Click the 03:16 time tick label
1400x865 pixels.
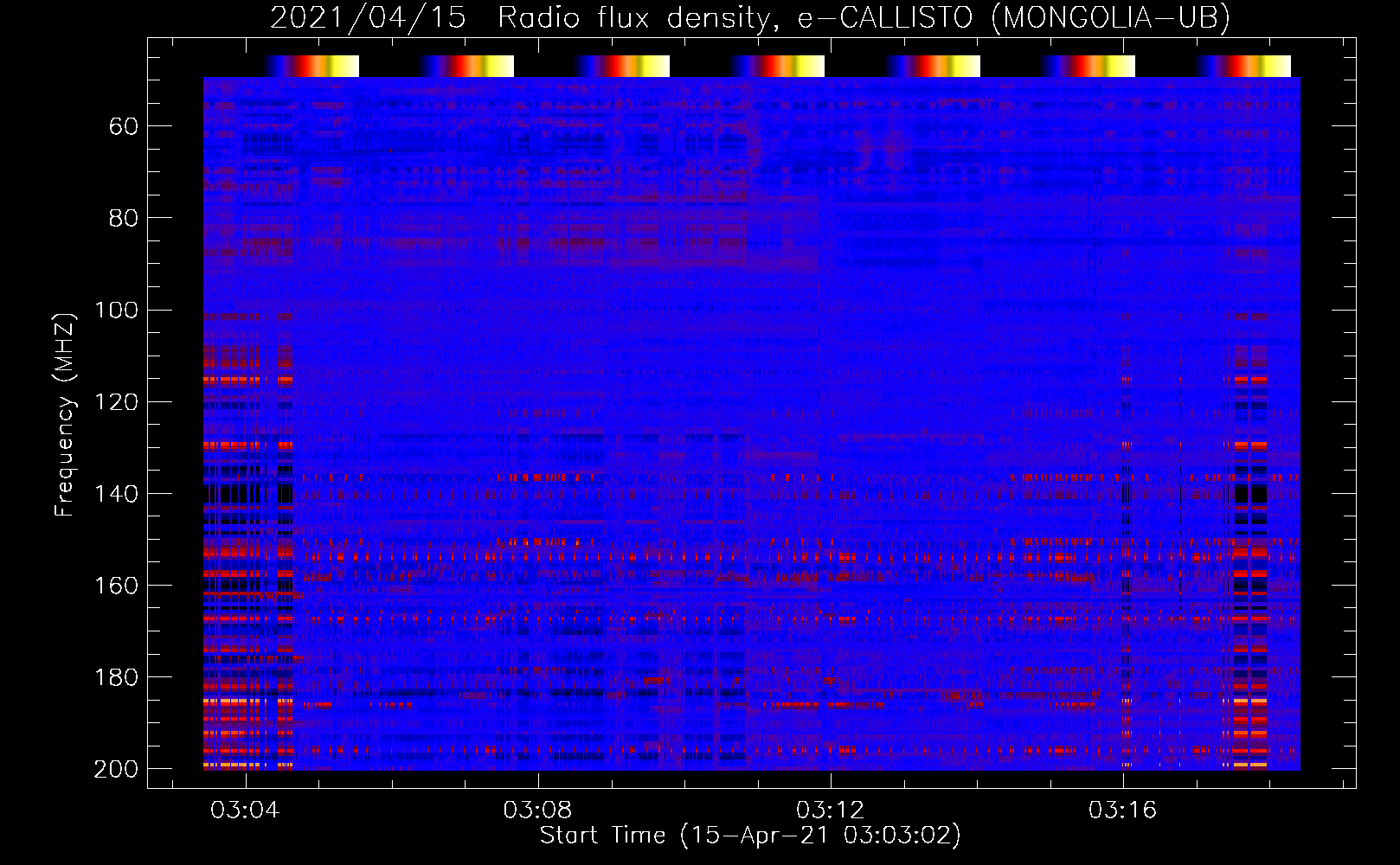(1123, 811)
